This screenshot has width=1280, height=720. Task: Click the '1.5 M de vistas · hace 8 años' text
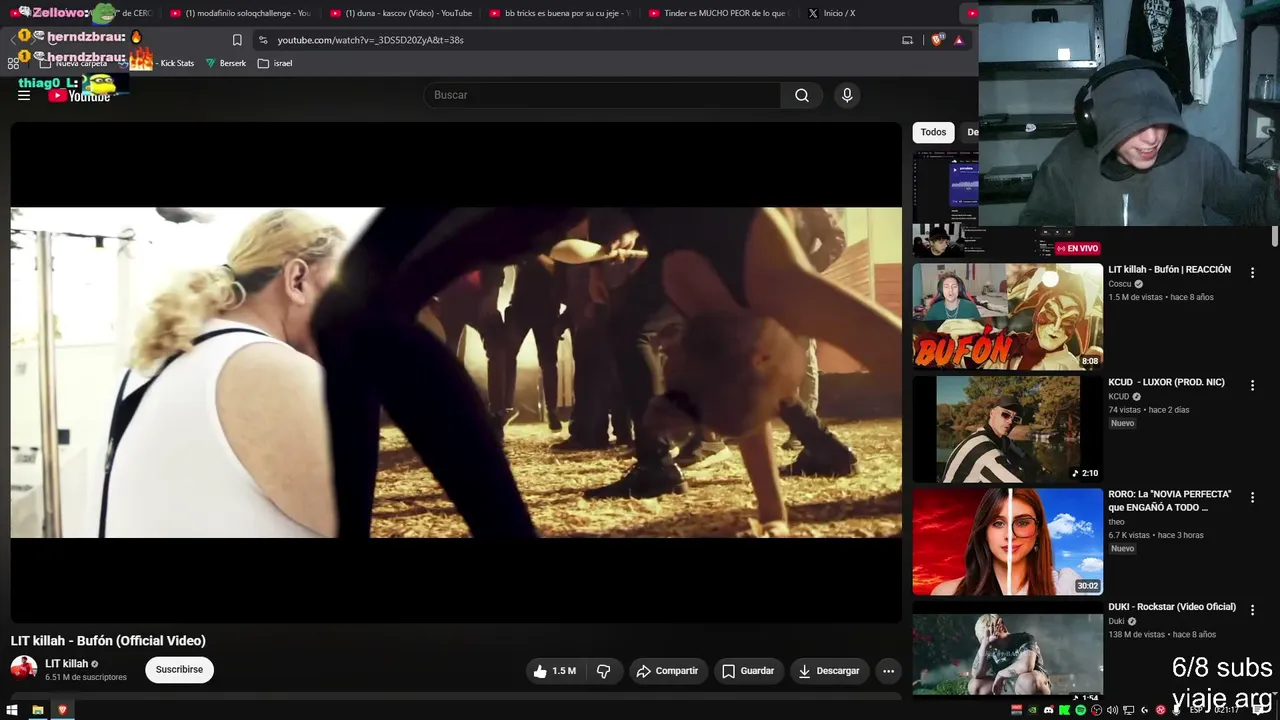coord(1160,297)
